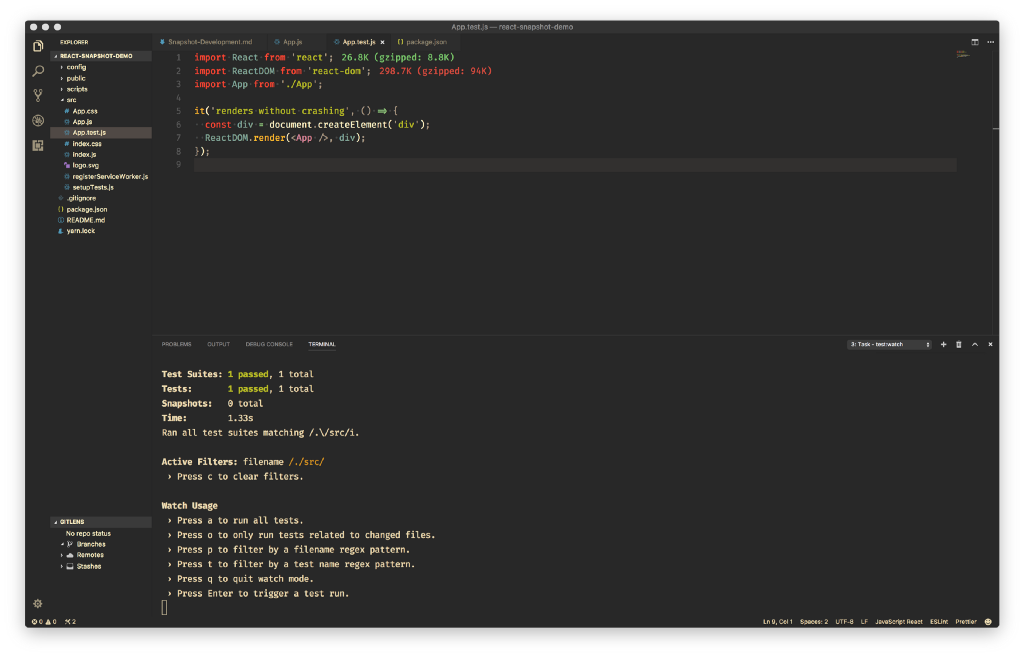Viewport: 1024px width, 657px height.
Task: Maximize the panel with the up chevron
Action: [x=975, y=344]
